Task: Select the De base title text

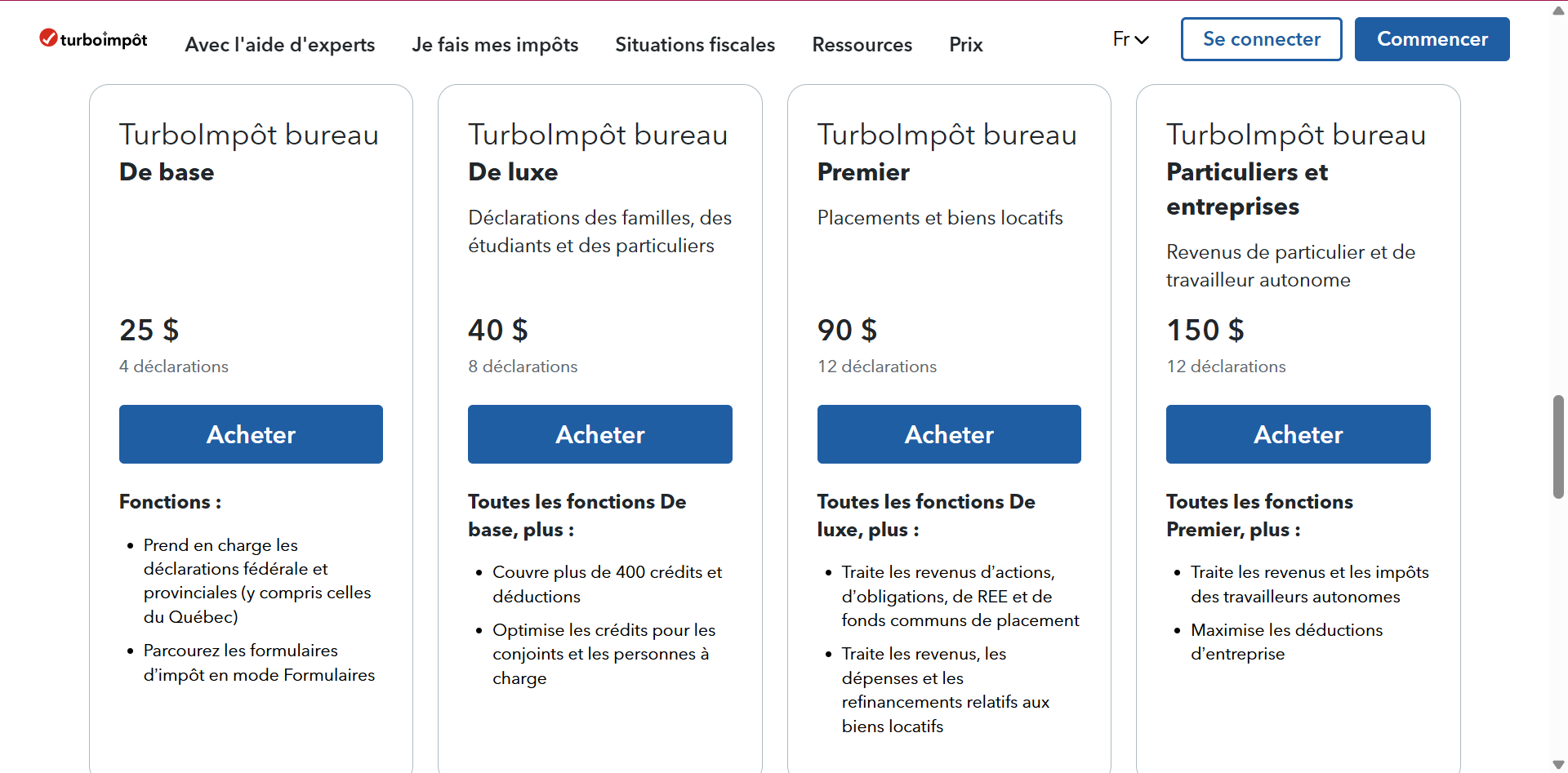Action: pyautogui.click(x=167, y=172)
